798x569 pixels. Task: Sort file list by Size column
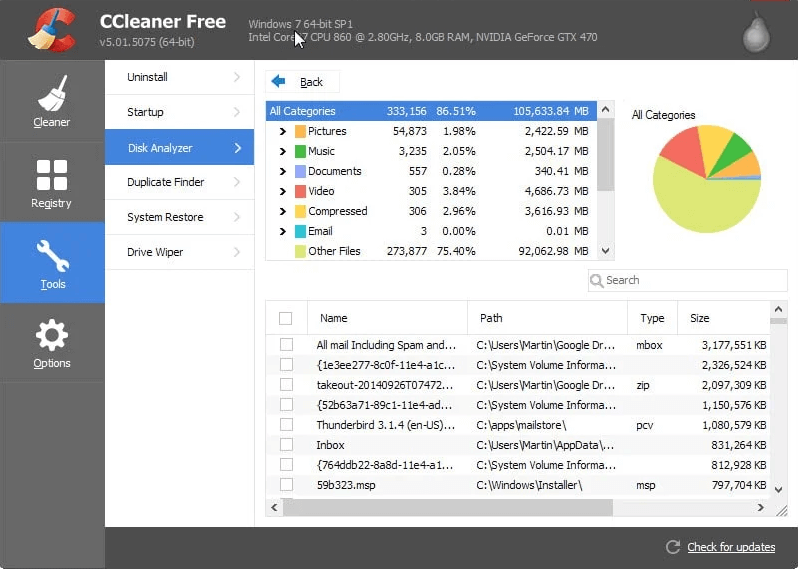click(724, 318)
